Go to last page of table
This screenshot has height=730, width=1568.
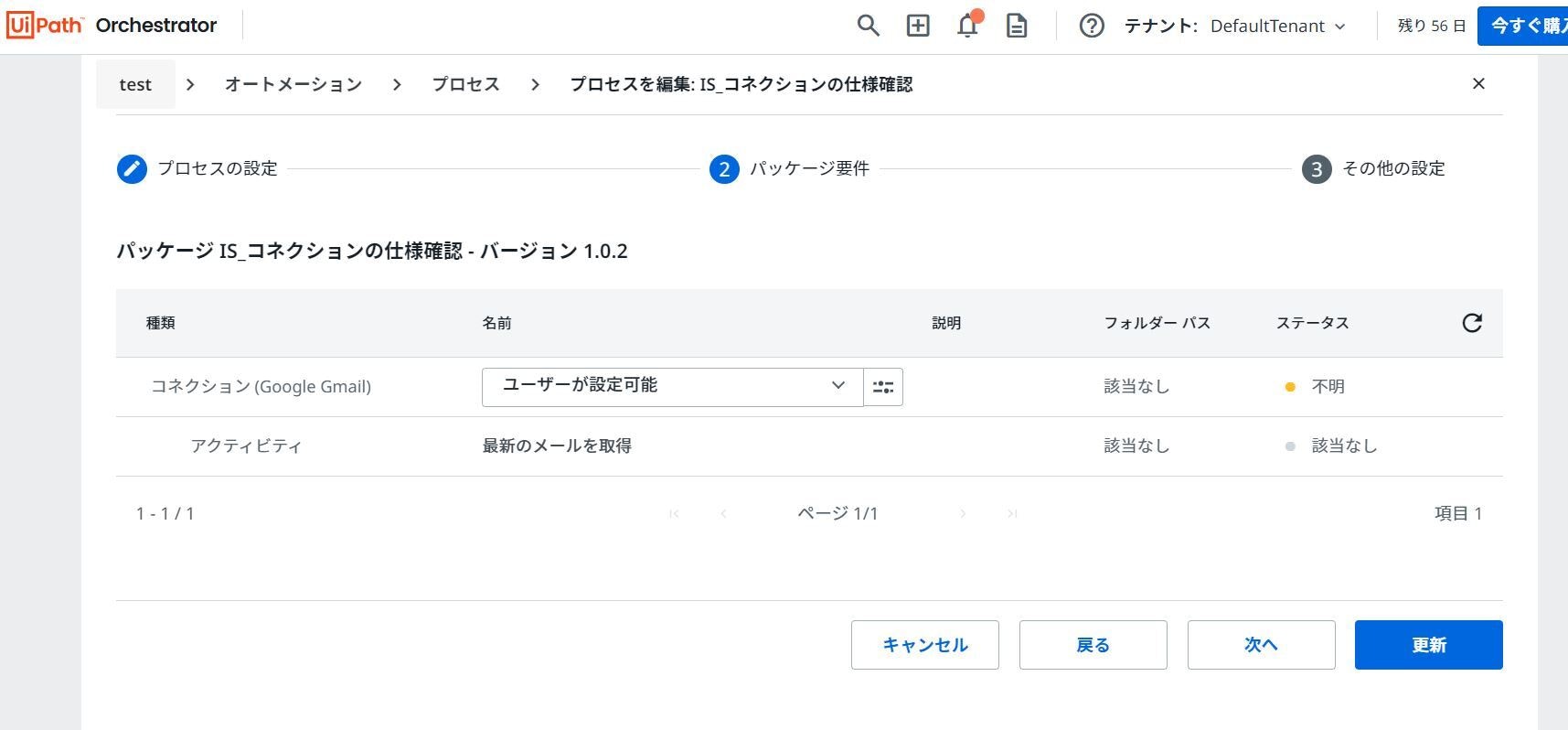(1012, 514)
